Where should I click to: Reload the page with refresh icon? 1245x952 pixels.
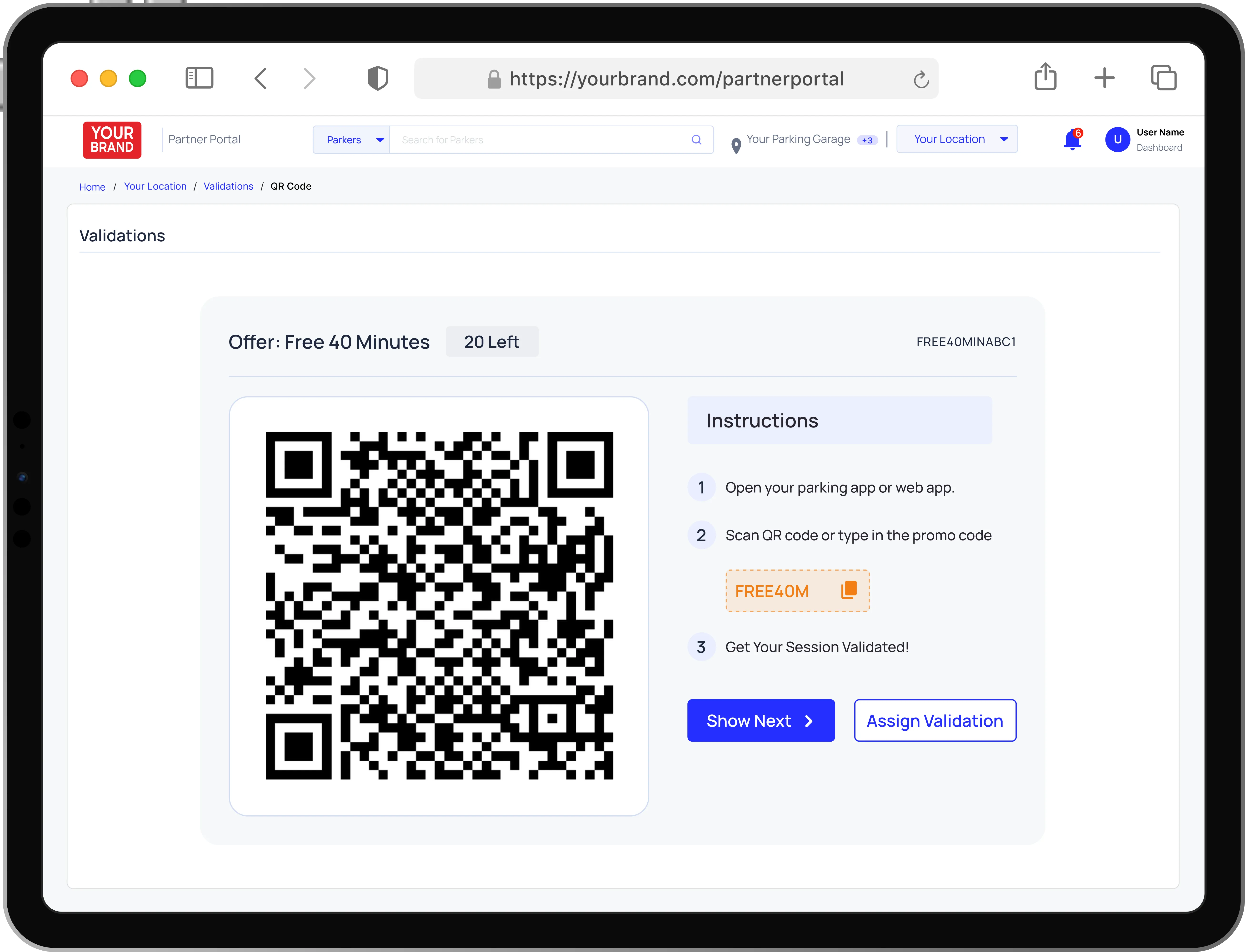[x=921, y=80]
